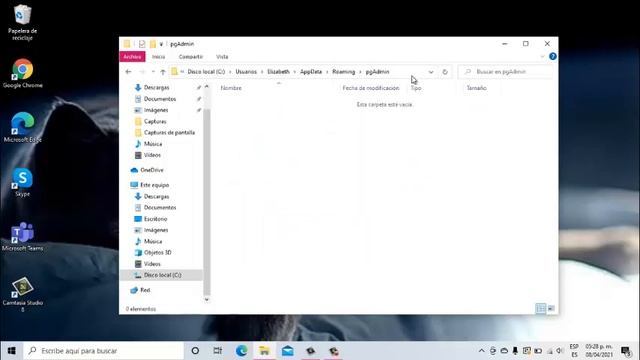The width and height of the screenshot is (640, 360).
Task: Select Disco local (C:) in the navigation pane
Action: (161, 275)
